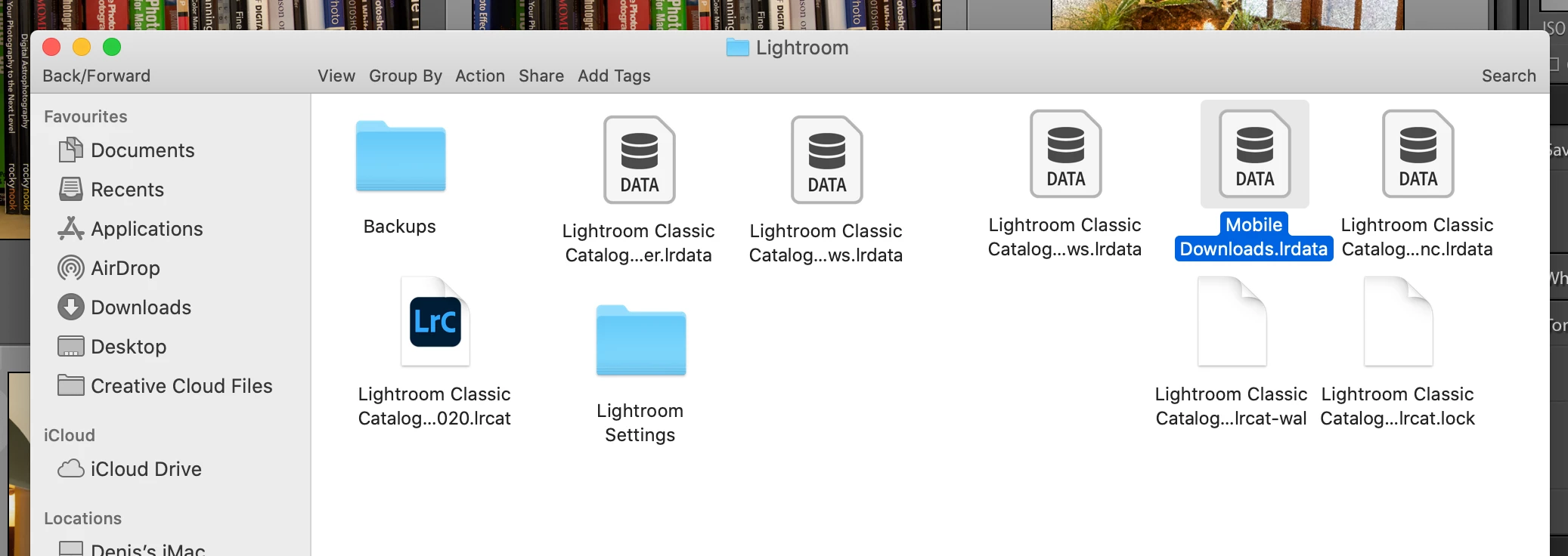Open the Action toolbar menu
This screenshot has width=1568, height=556.
pos(480,76)
